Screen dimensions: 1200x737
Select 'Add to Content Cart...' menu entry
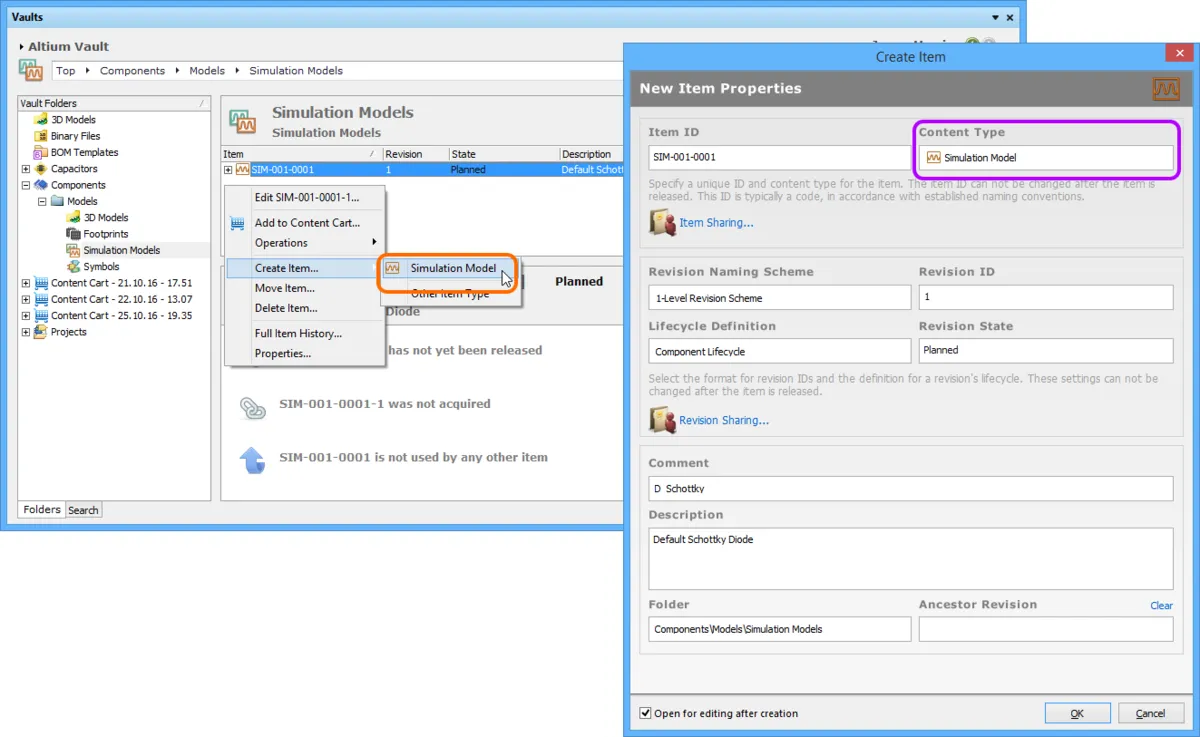point(305,223)
